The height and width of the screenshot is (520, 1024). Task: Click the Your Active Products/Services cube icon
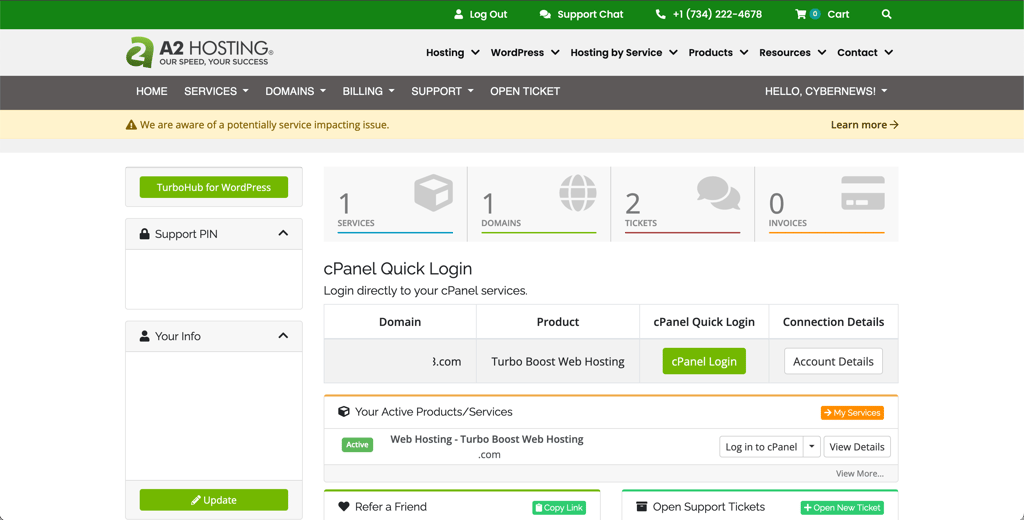tap(344, 412)
